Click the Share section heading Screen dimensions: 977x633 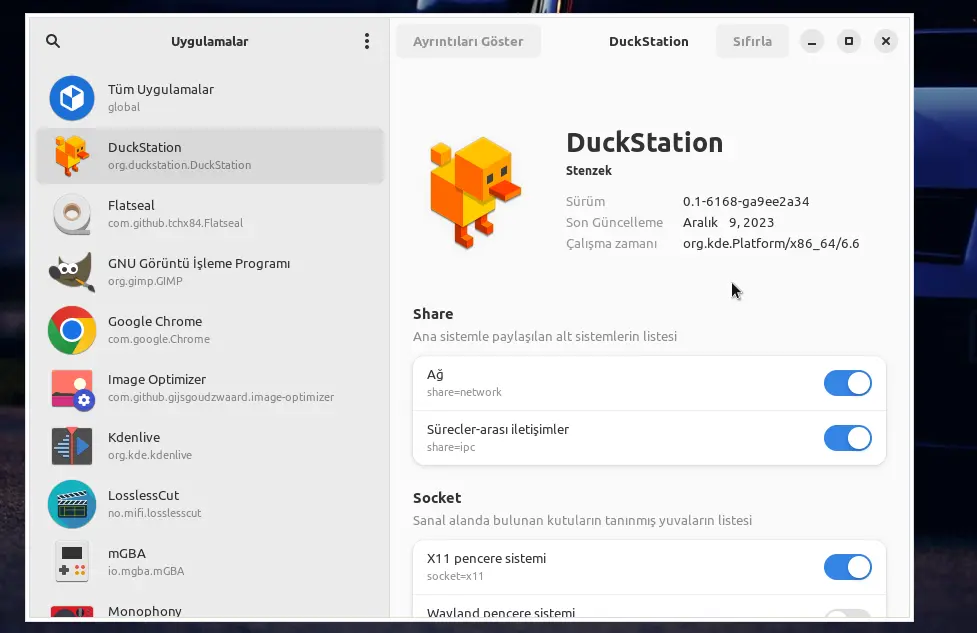click(433, 314)
